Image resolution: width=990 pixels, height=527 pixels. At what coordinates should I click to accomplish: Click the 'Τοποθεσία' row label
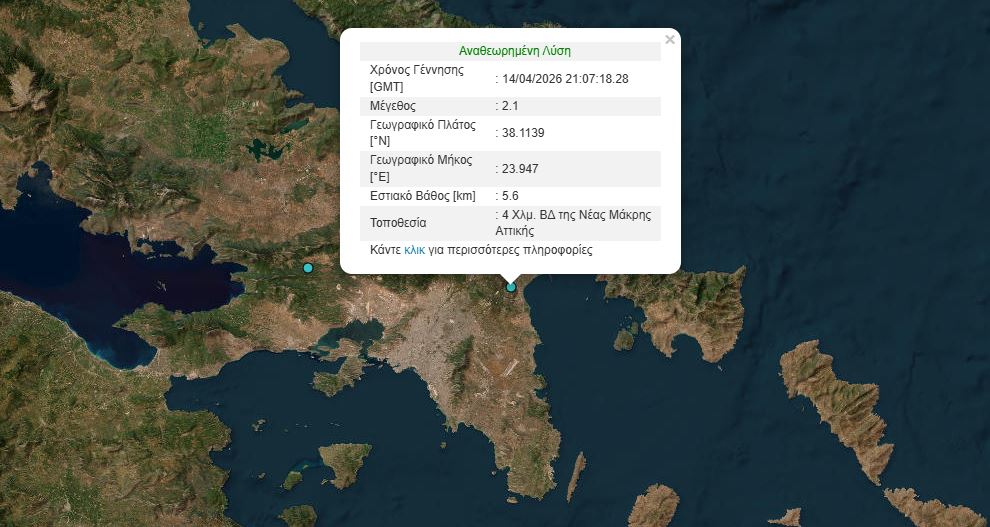point(397,223)
